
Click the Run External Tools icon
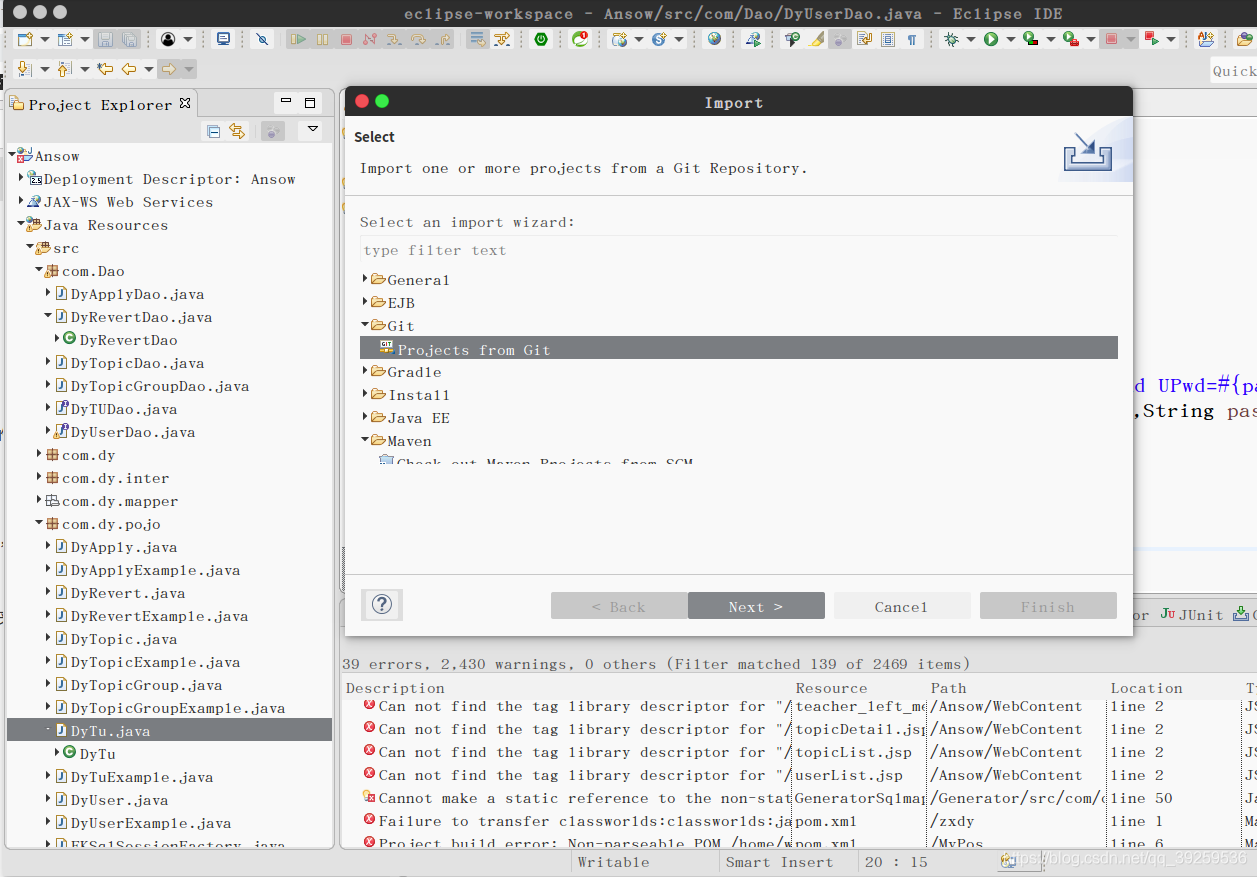click(1070, 39)
